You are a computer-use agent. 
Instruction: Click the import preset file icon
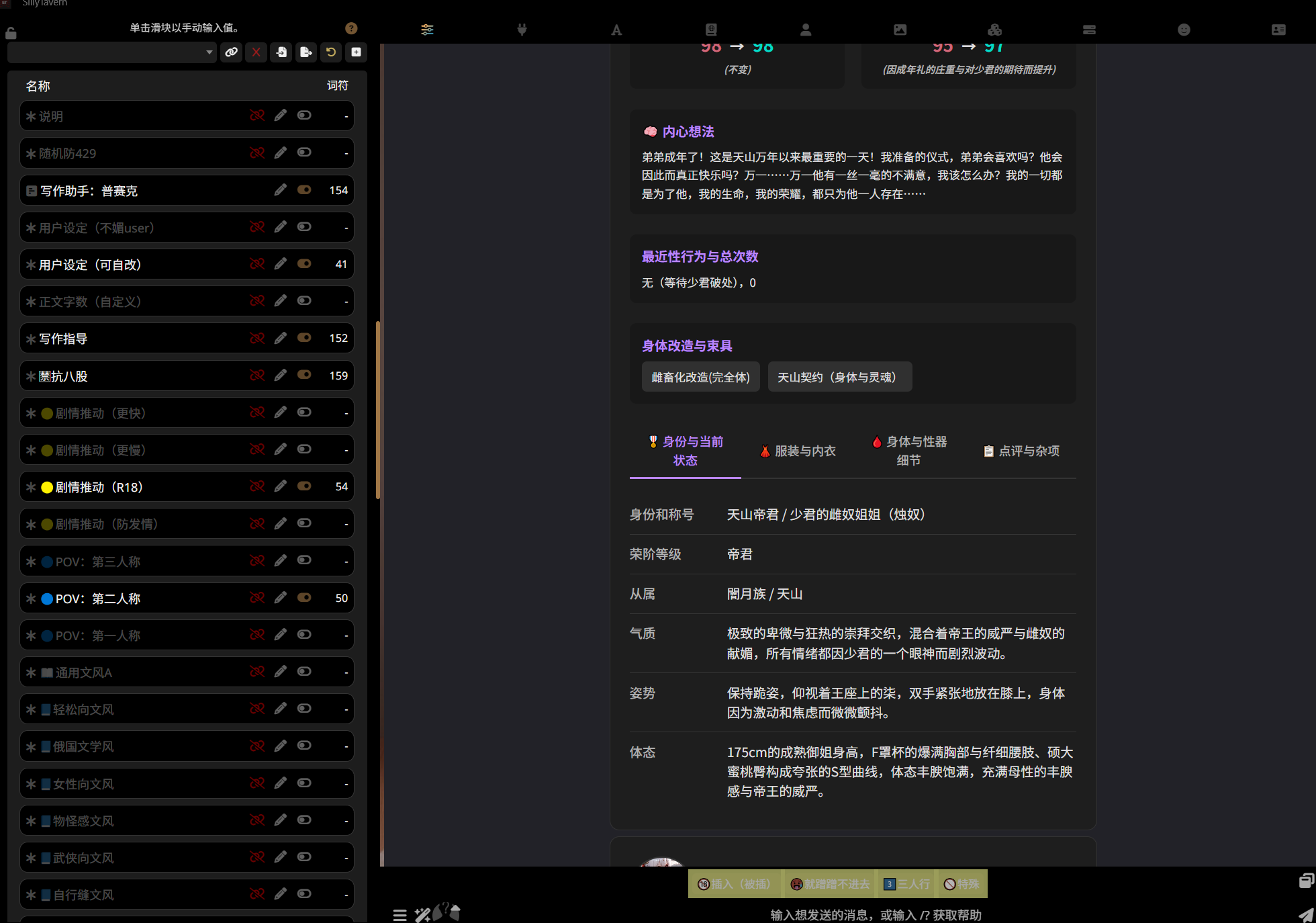tap(281, 52)
